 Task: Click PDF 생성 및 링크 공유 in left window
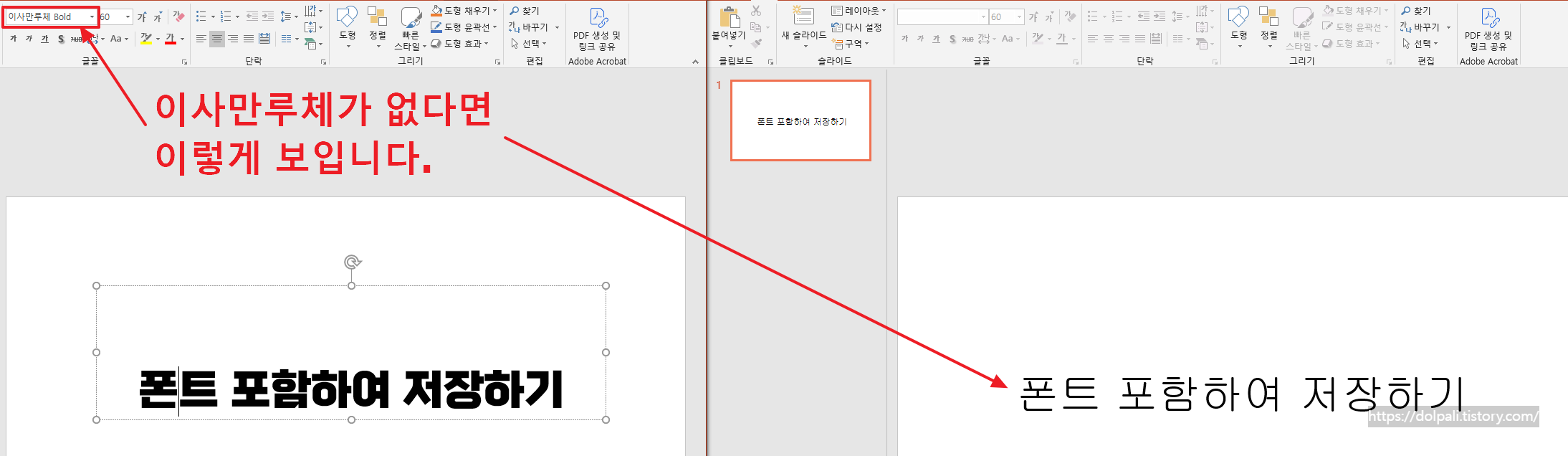597,29
